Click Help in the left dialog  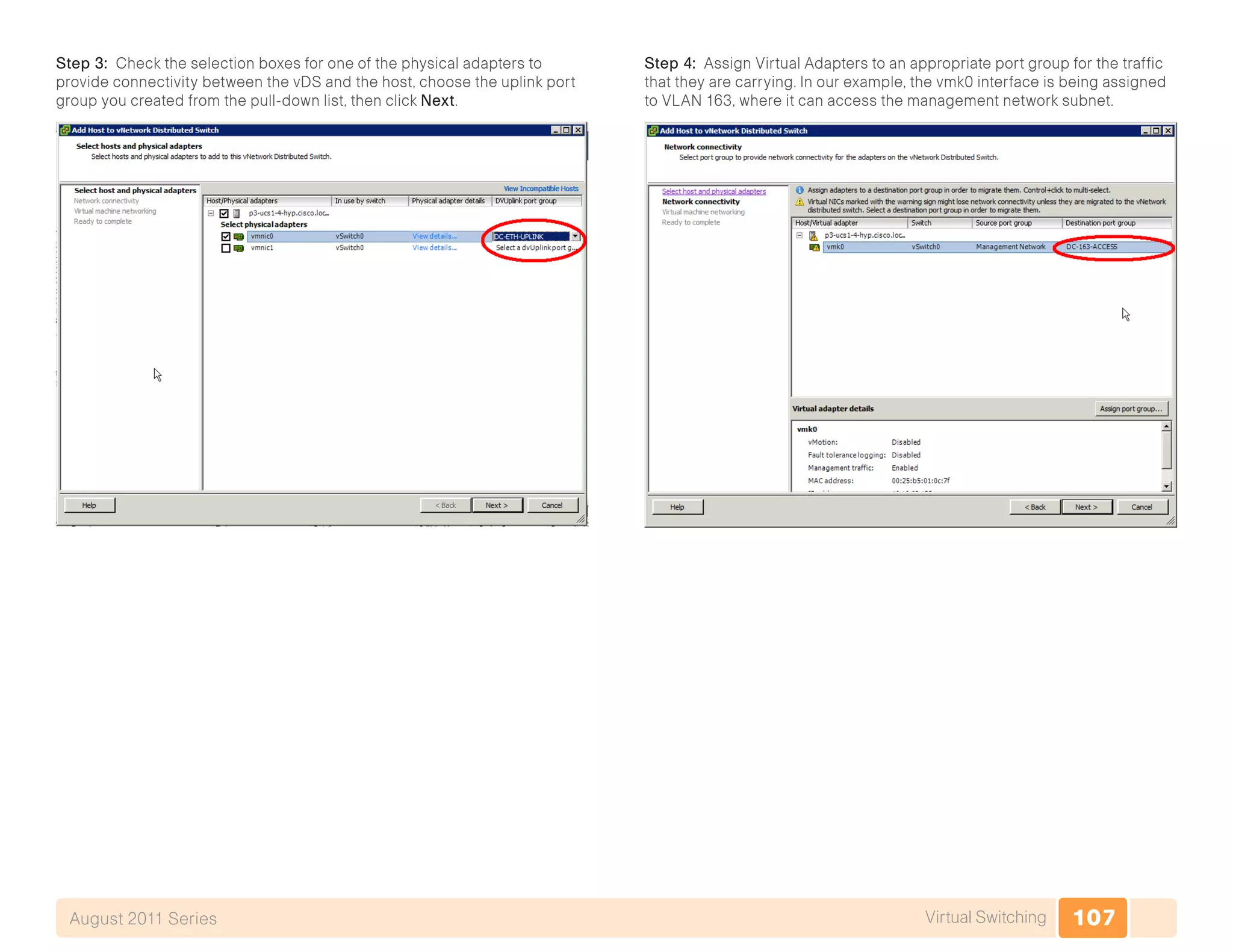pos(89,505)
